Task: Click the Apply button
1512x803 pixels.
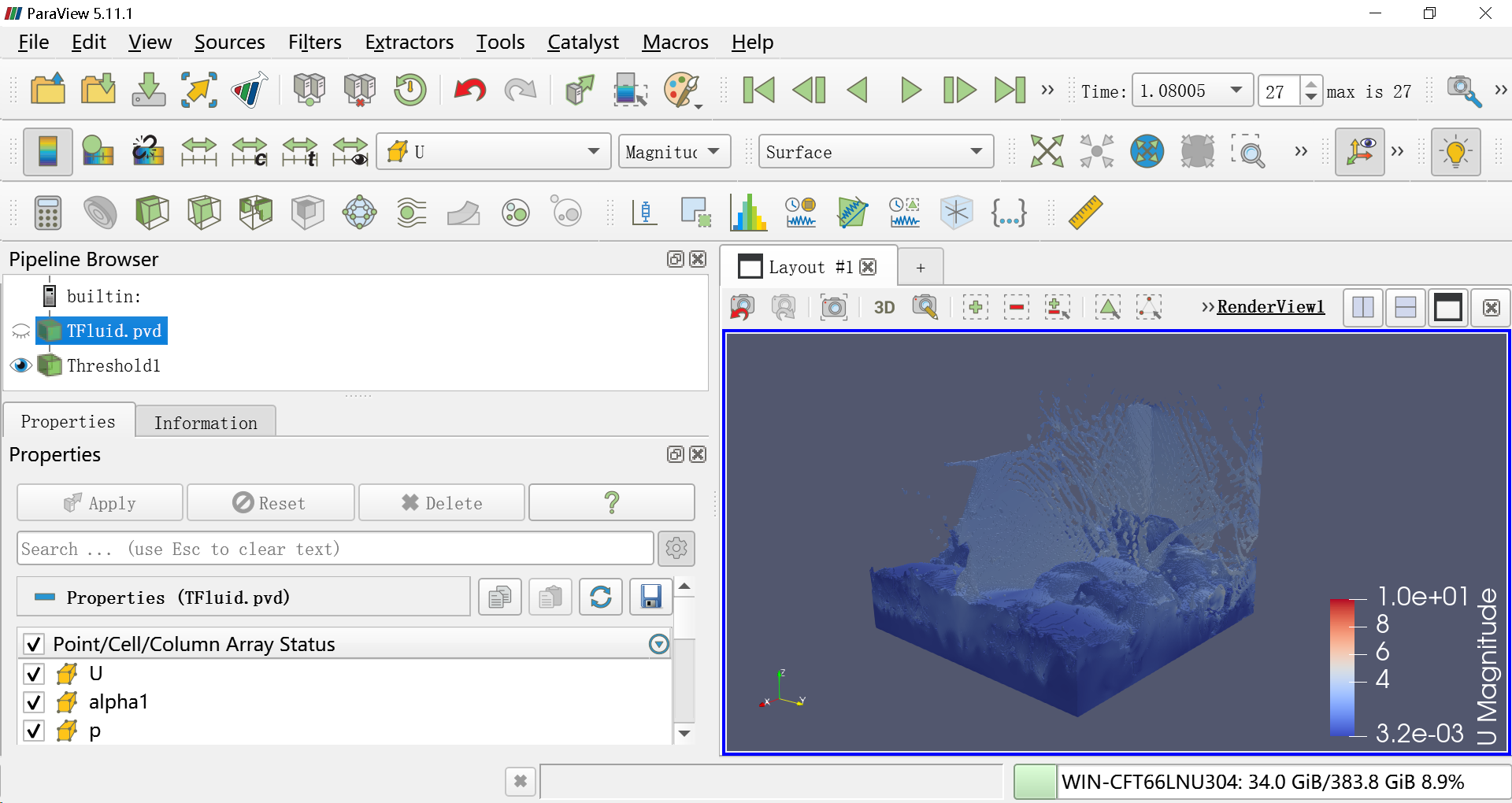Action: (x=99, y=502)
